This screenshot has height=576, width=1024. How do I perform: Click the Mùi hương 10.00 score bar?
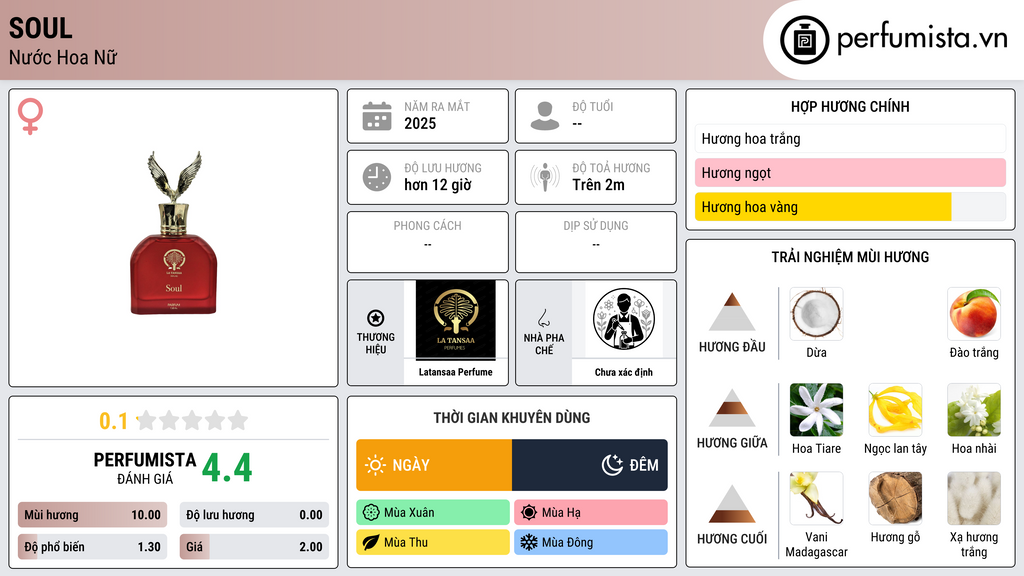(93, 515)
